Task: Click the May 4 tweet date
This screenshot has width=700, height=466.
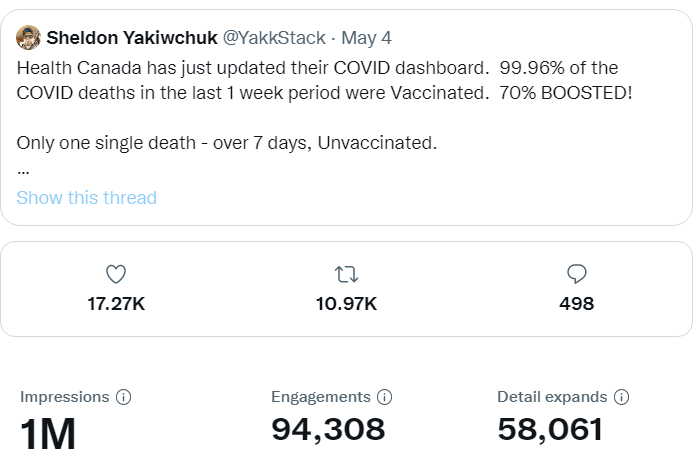Action: [366, 38]
